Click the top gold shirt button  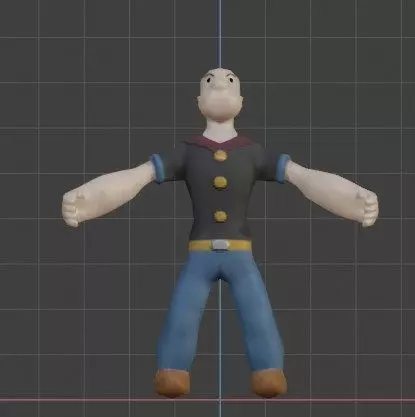[x=220, y=155]
